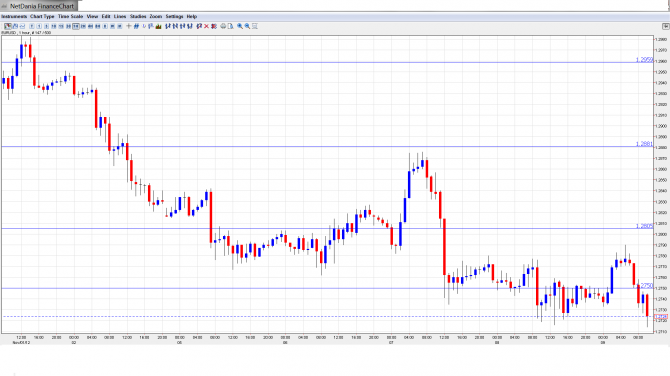Click the zoom out magnifier icon

(x=247, y=26)
